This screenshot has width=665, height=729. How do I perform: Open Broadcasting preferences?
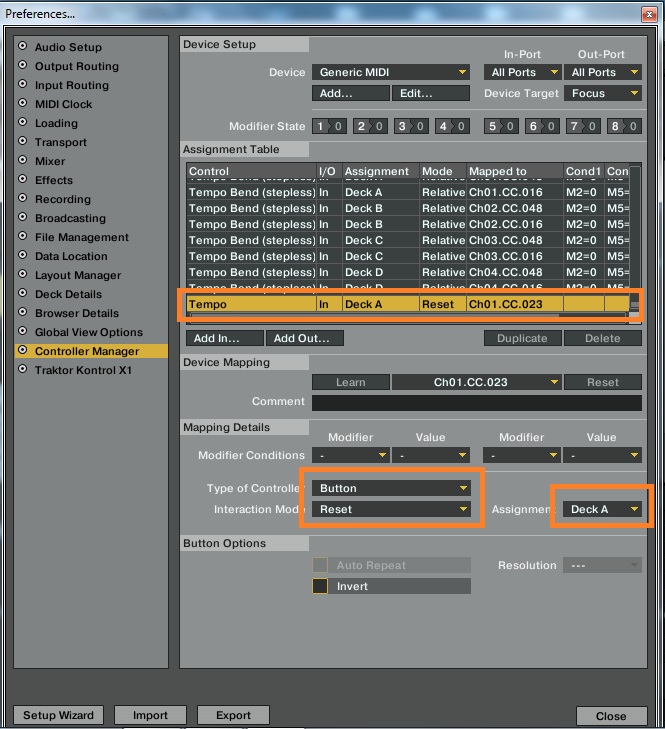pos(70,218)
